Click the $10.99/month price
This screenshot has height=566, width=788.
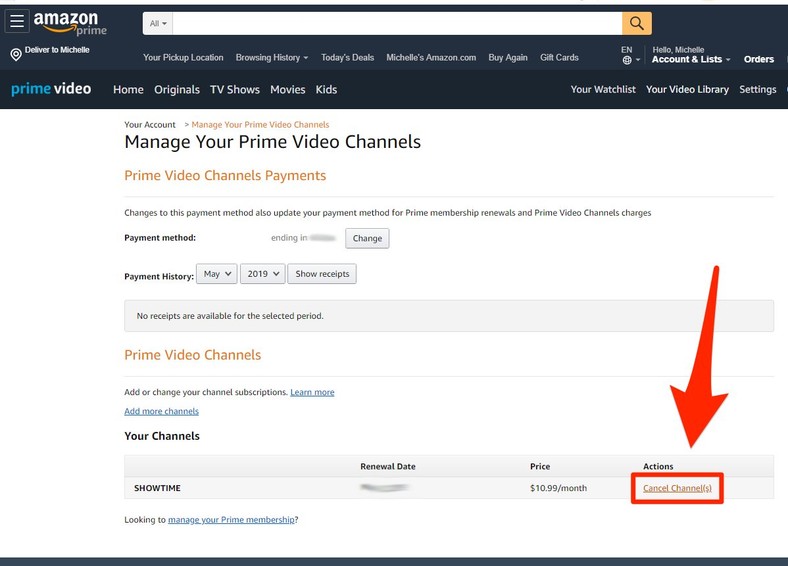[x=558, y=488]
